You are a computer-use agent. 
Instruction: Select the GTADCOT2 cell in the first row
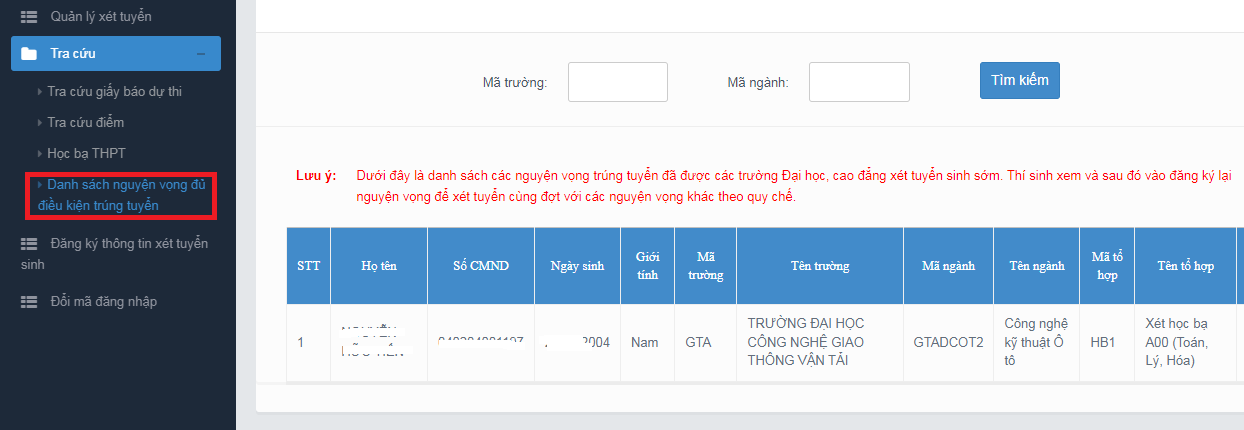948,342
